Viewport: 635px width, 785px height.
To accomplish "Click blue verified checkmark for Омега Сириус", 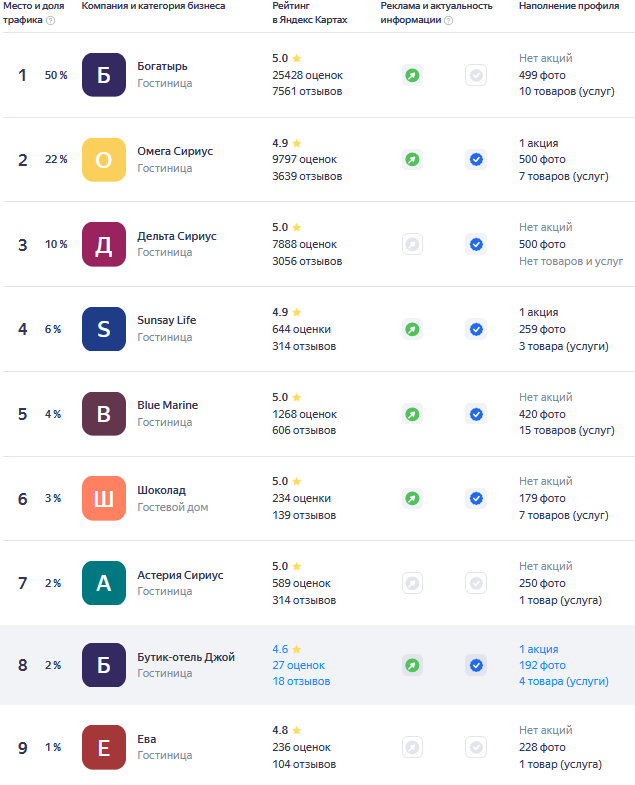I will click(476, 160).
